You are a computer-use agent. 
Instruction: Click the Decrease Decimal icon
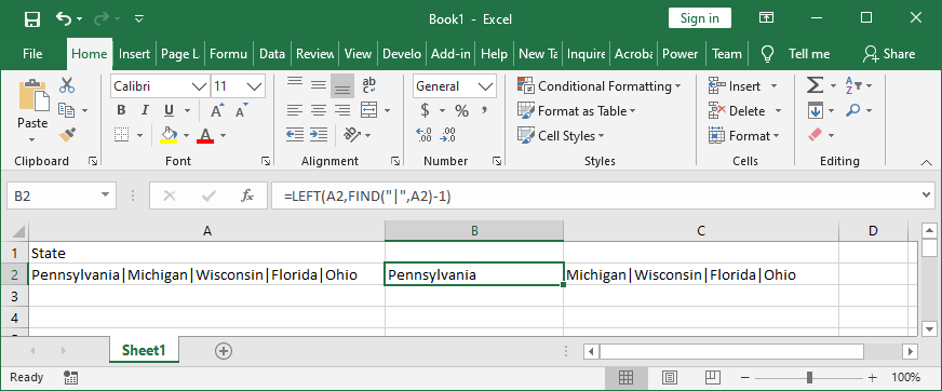click(448, 135)
